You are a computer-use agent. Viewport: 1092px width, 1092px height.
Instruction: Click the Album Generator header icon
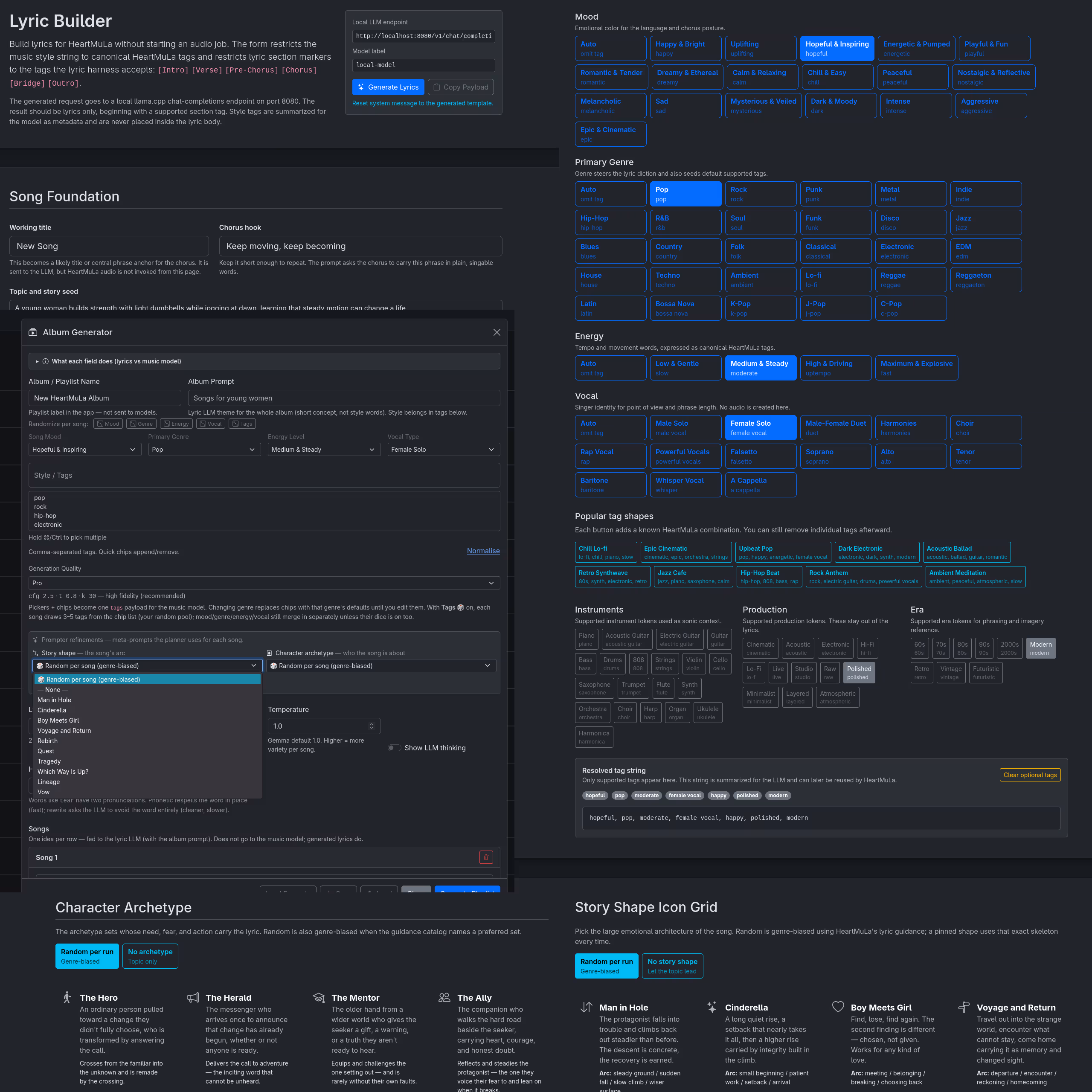(x=33, y=332)
